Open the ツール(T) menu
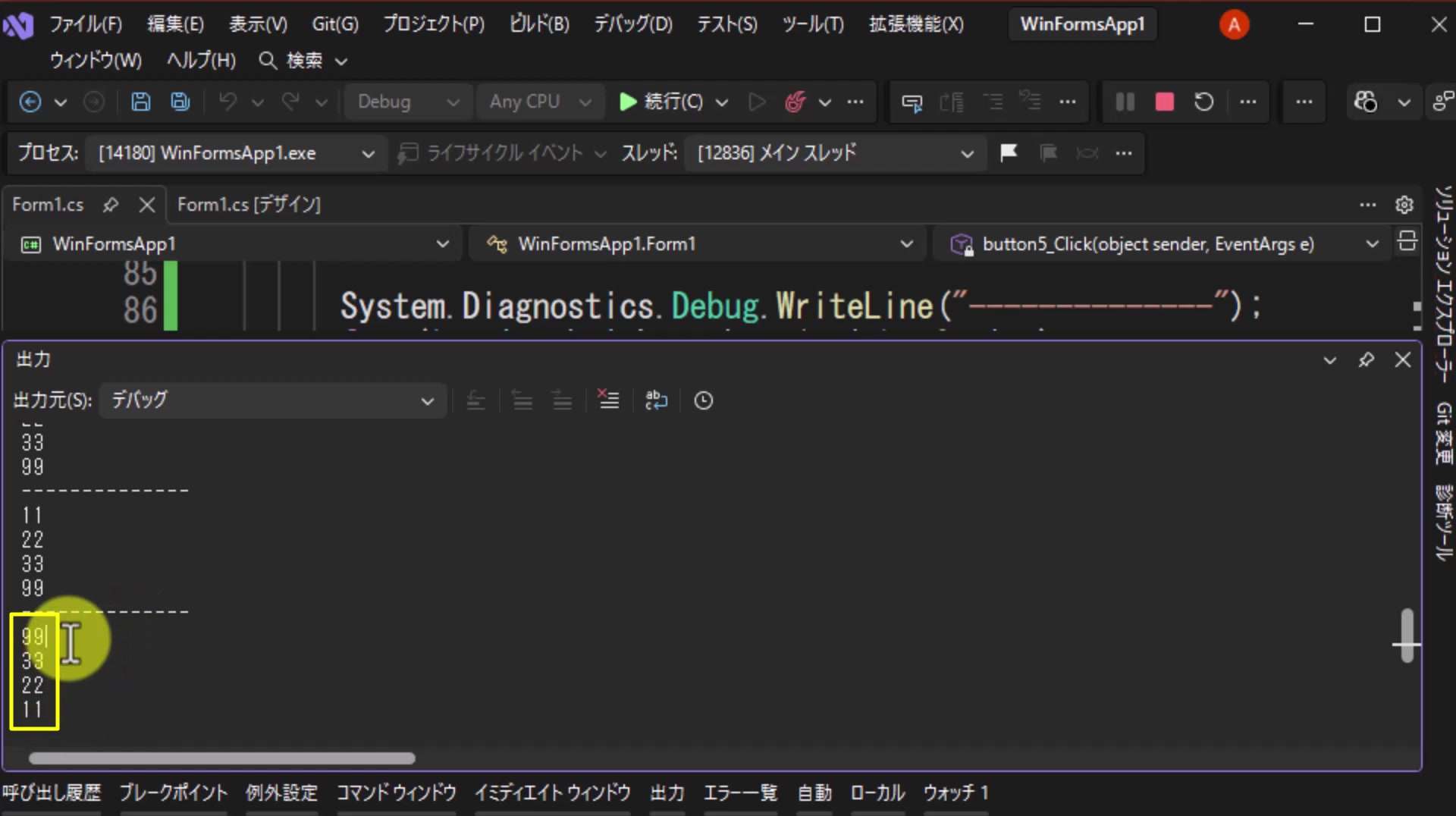 (813, 24)
